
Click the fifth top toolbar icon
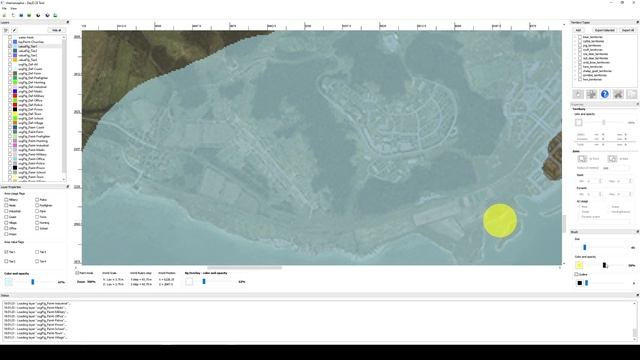38,15
